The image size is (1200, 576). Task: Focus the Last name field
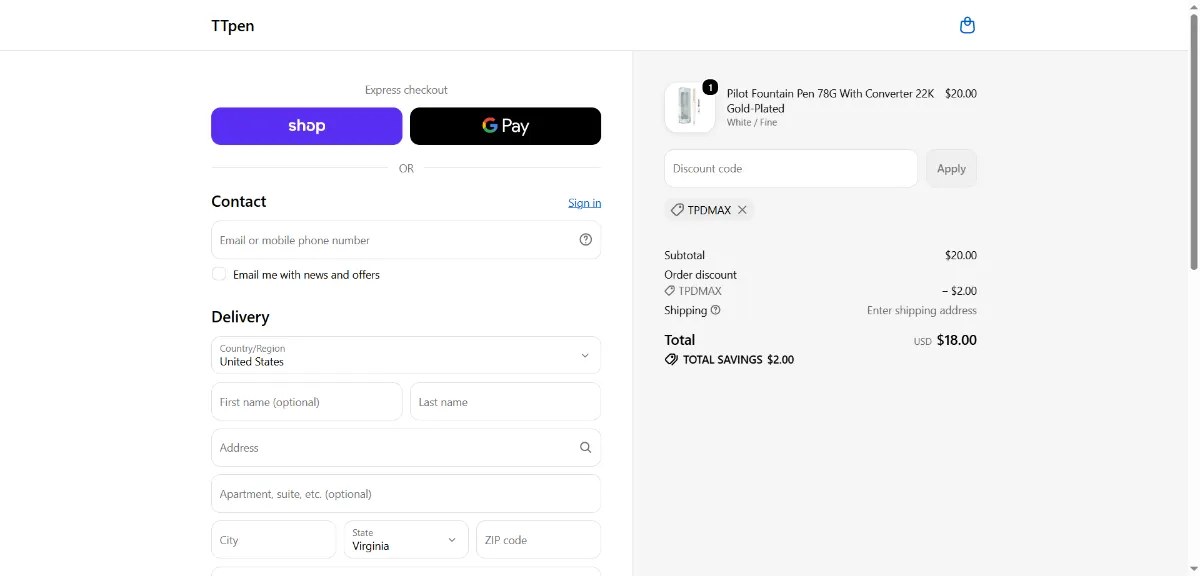pos(506,402)
